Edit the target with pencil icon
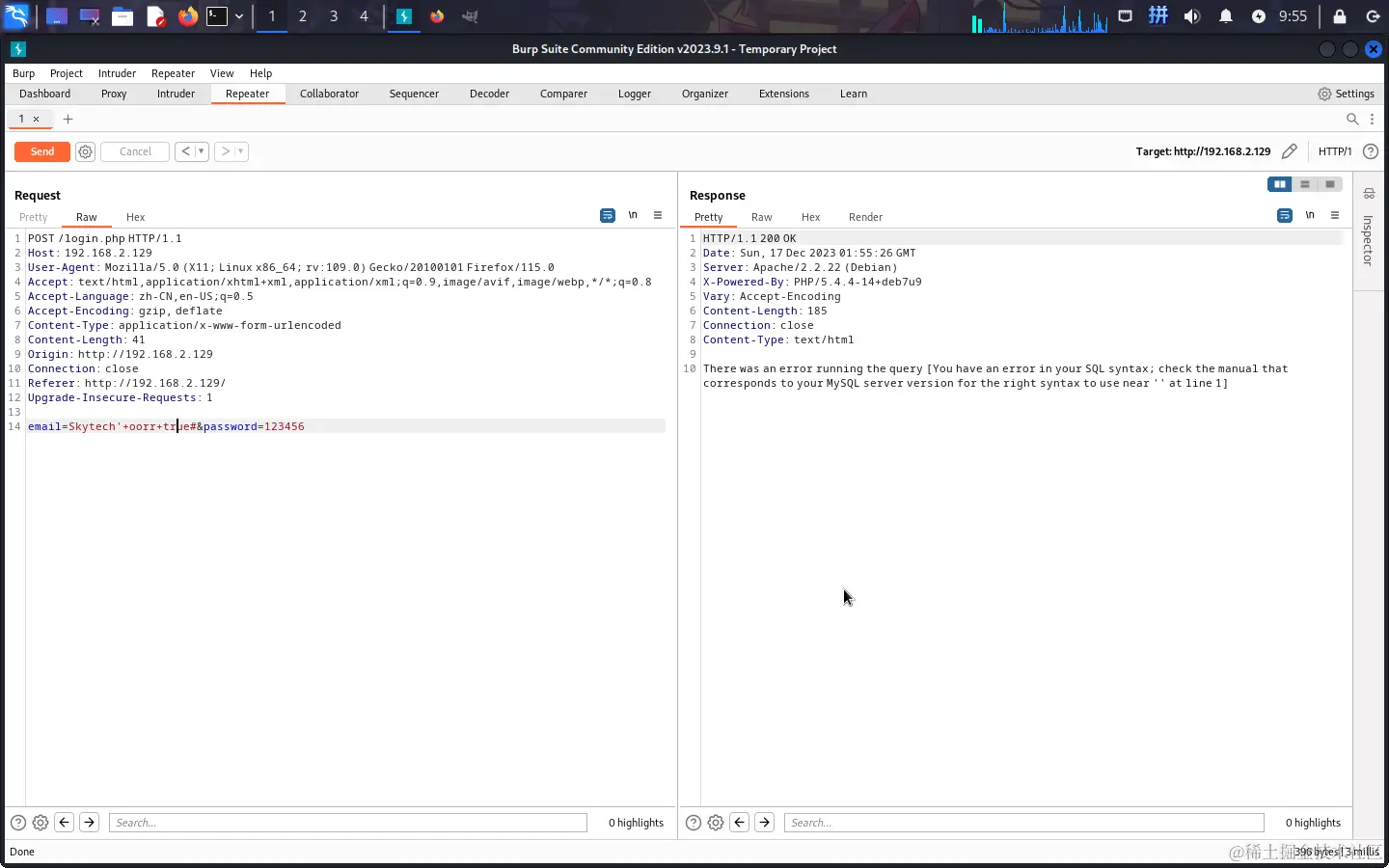Image resolution: width=1389 pixels, height=868 pixels. click(x=1289, y=151)
